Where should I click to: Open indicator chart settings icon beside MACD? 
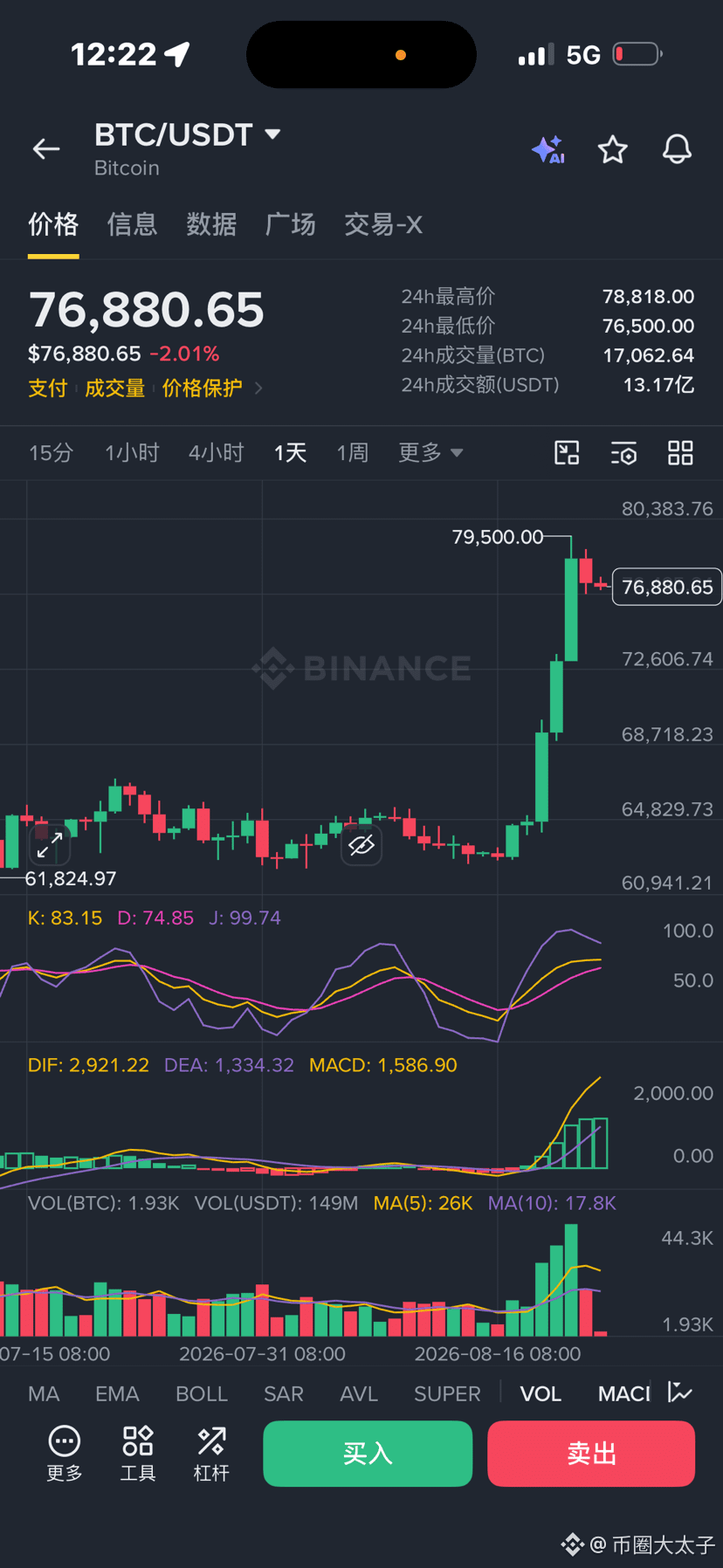[679, 1393]
